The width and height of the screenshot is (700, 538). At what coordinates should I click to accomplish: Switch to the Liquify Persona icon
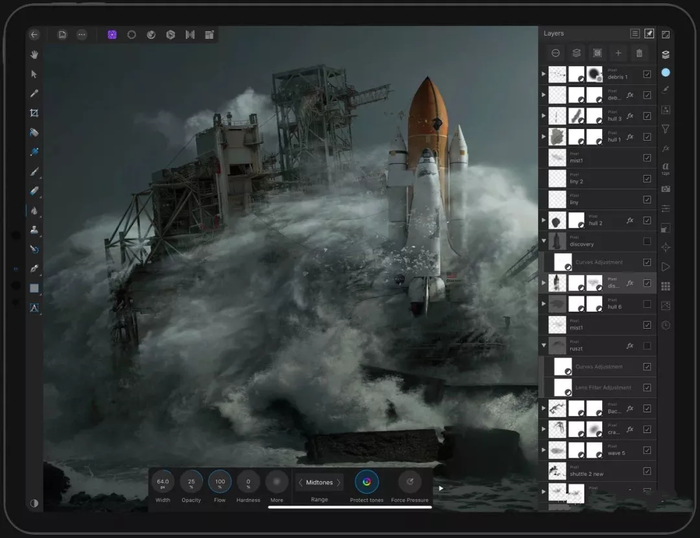point(151,34)
